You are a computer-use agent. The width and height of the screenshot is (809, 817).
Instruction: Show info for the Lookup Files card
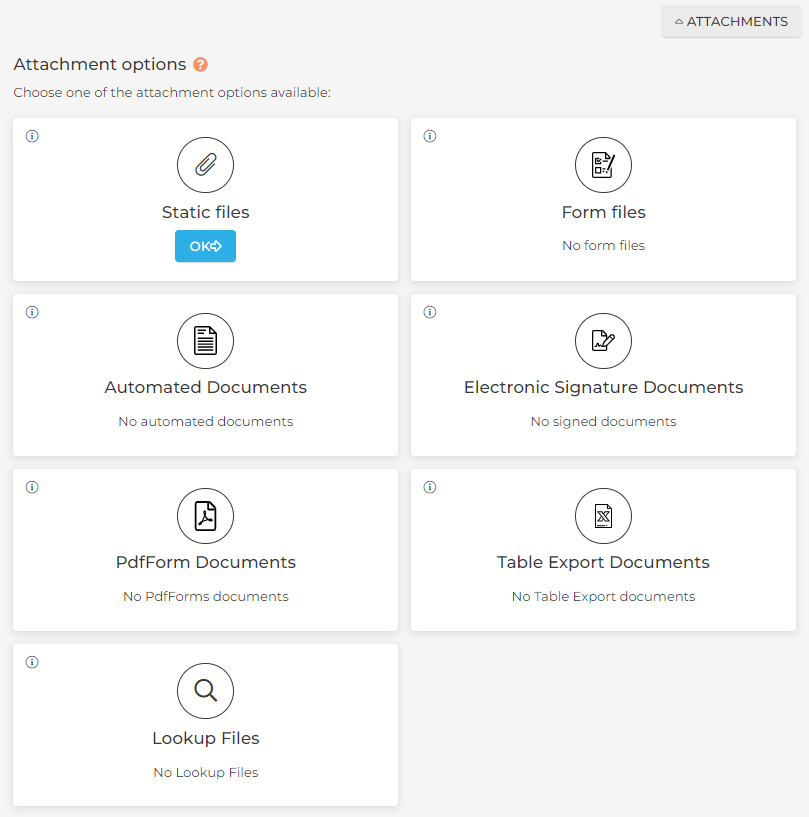(x=32, y=662)
